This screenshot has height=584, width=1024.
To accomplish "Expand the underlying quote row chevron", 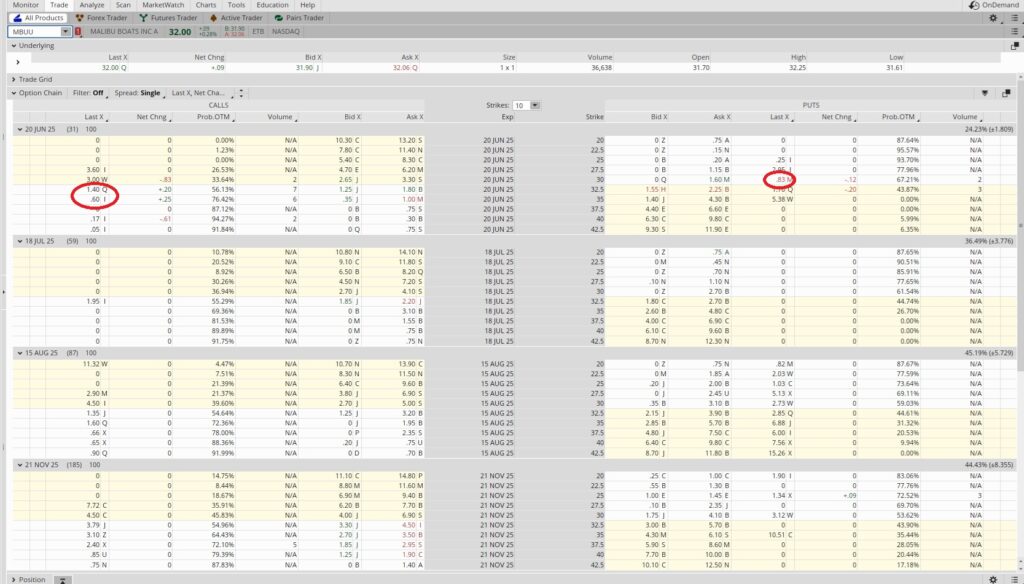I will 18,63.
